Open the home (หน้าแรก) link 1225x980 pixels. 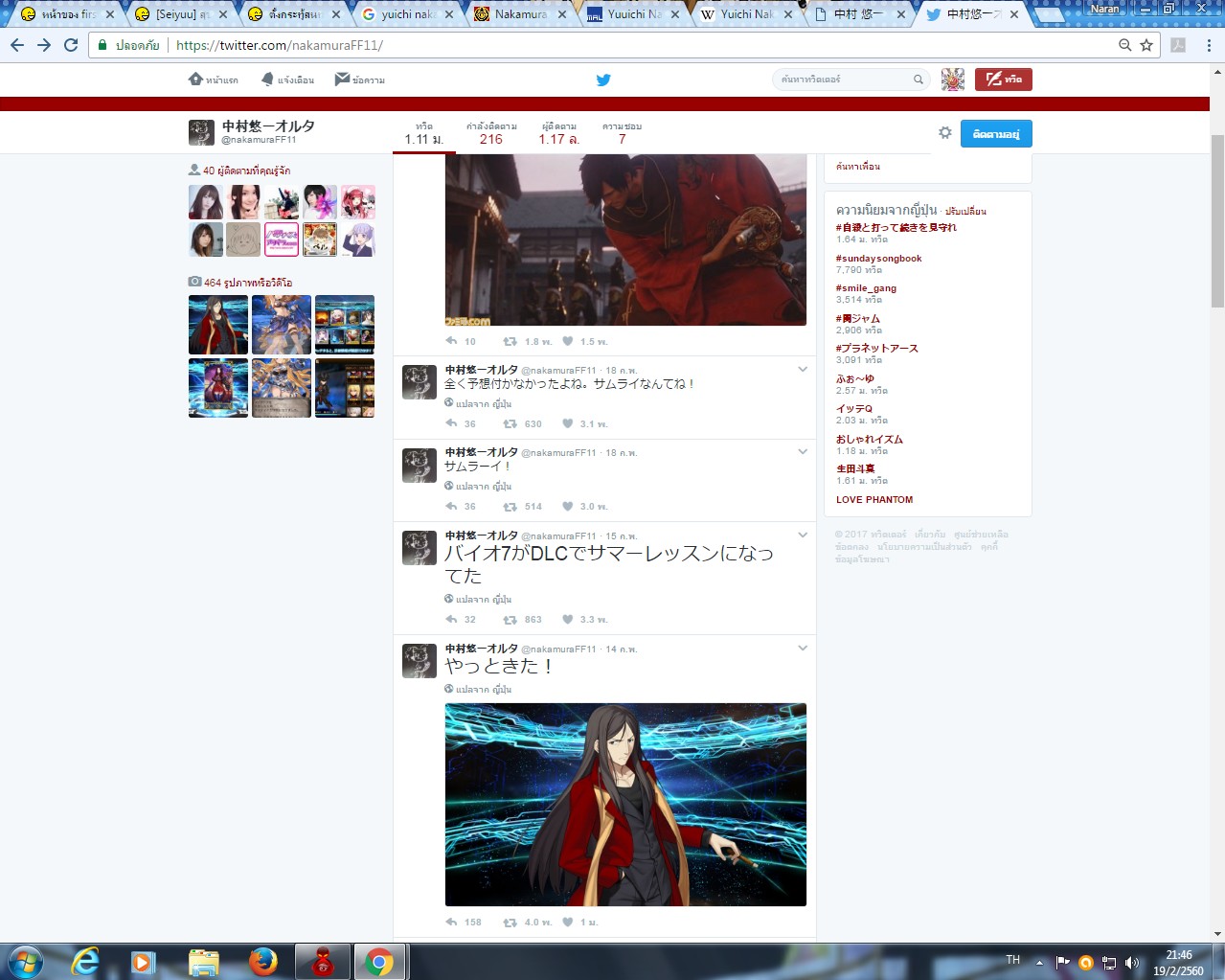pyautogui.click(x=213, y=80)
